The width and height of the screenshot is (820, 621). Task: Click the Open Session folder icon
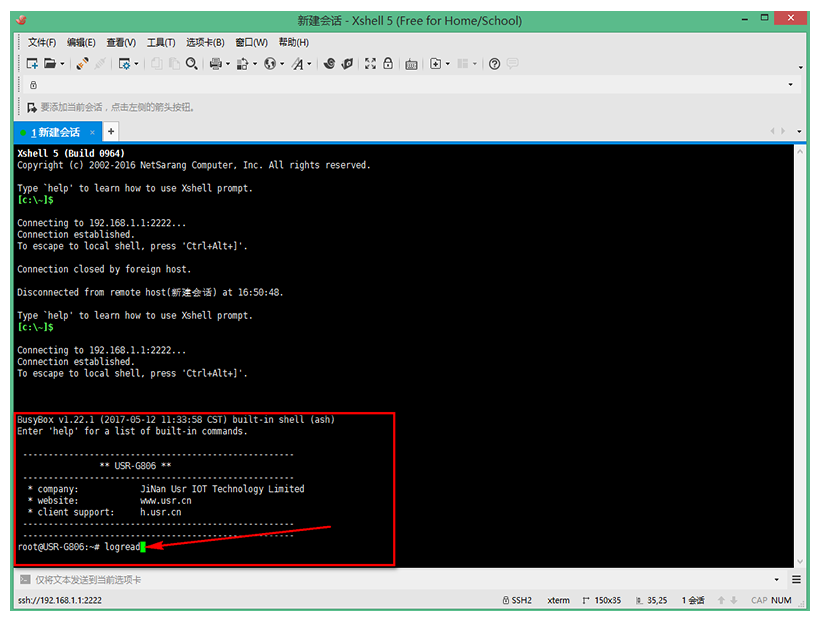click(50, 64)
